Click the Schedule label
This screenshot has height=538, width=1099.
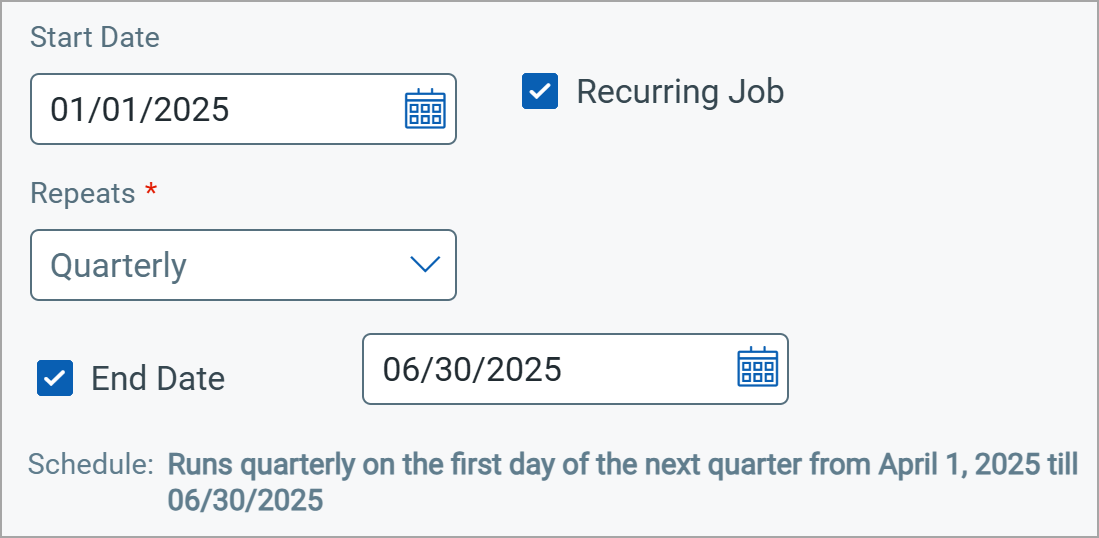[90, 464]
